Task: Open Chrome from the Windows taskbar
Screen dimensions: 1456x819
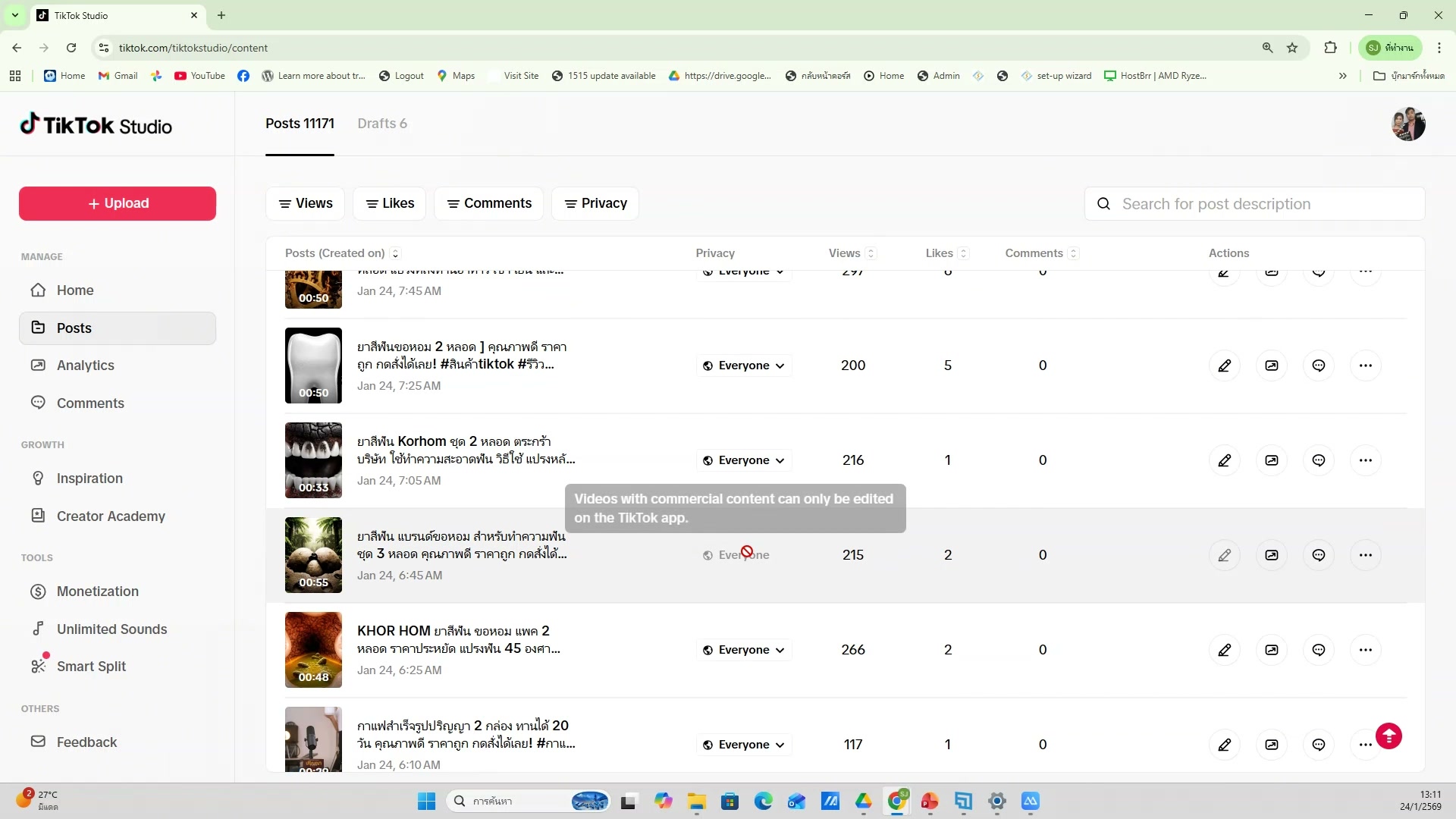Action: (897, 801)
